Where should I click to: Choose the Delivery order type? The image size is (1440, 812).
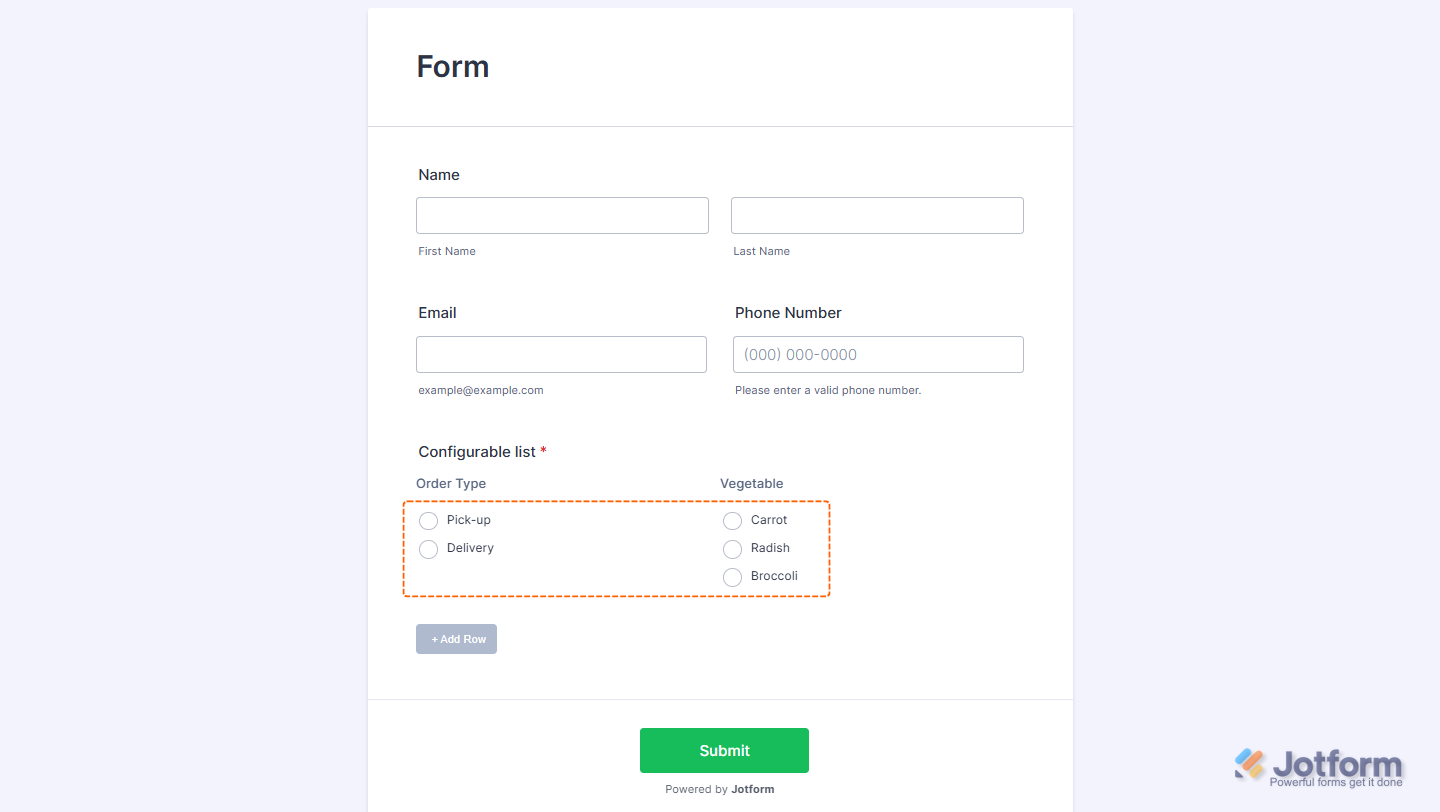point(429,549)
